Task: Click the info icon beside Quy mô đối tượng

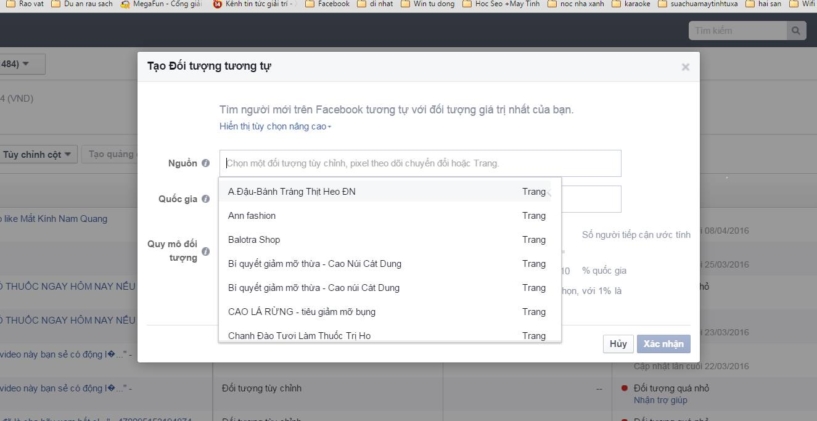Action: click(x=205, y=251)
